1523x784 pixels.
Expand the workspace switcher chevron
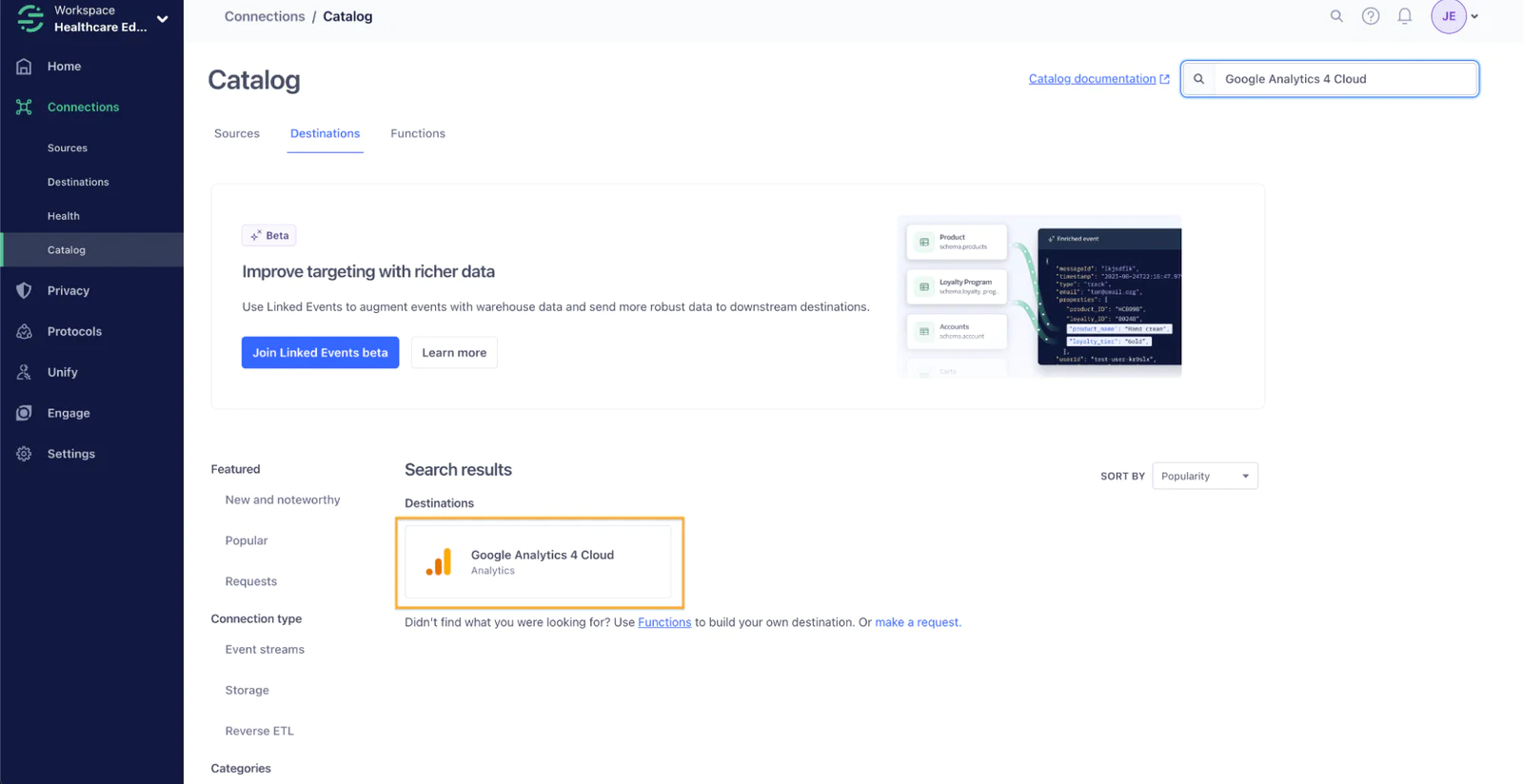coord(163,19)
